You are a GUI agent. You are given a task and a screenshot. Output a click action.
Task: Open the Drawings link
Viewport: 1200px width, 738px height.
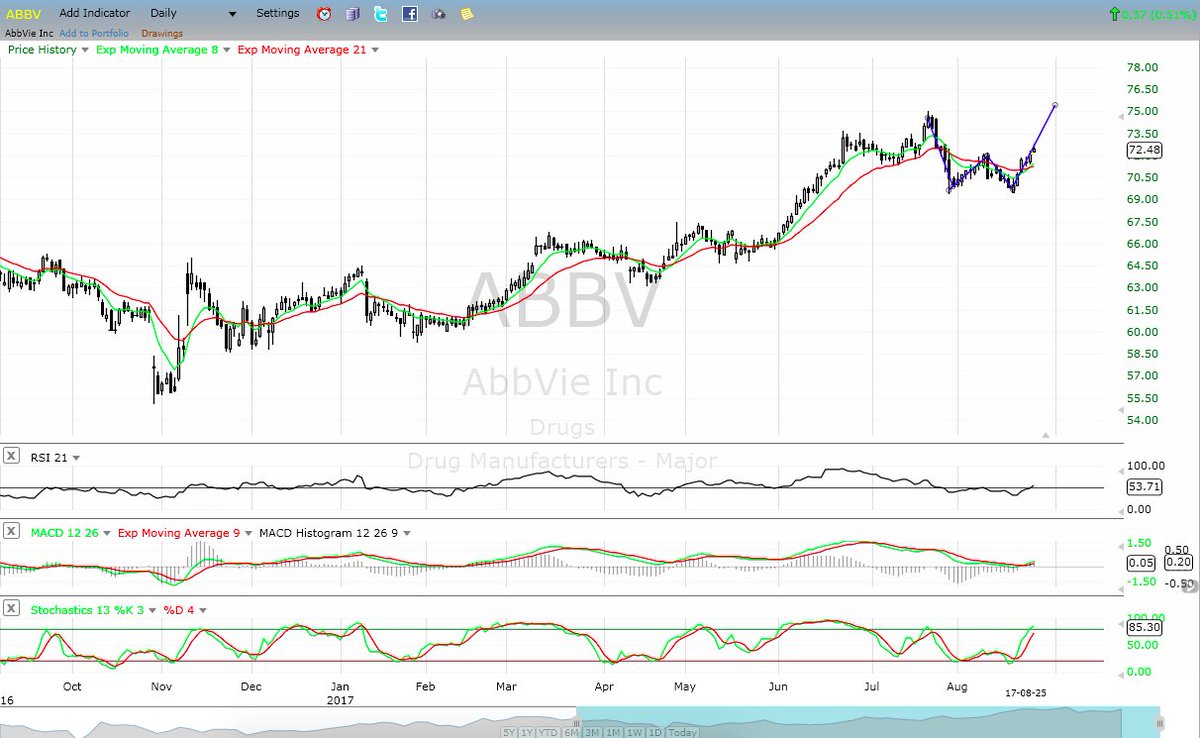[162, 33]
